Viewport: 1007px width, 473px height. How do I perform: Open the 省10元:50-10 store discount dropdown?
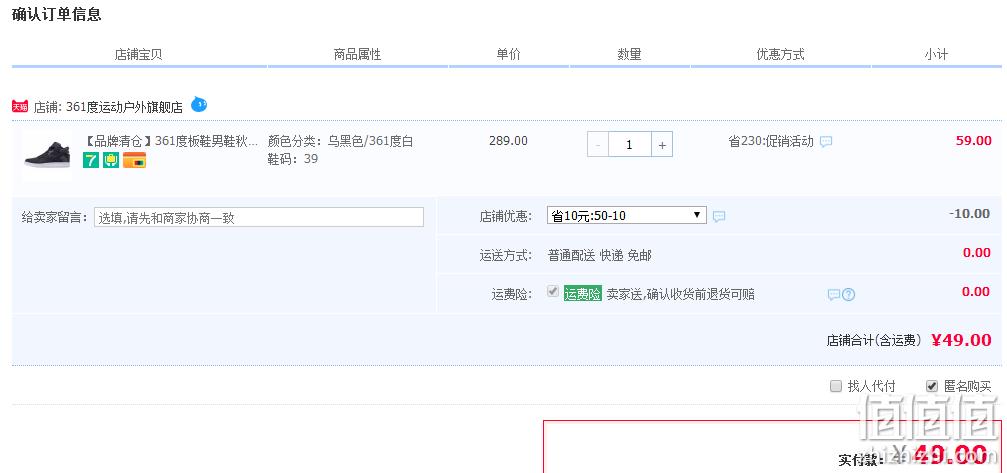pyautogui.click(x=626, y=216)
